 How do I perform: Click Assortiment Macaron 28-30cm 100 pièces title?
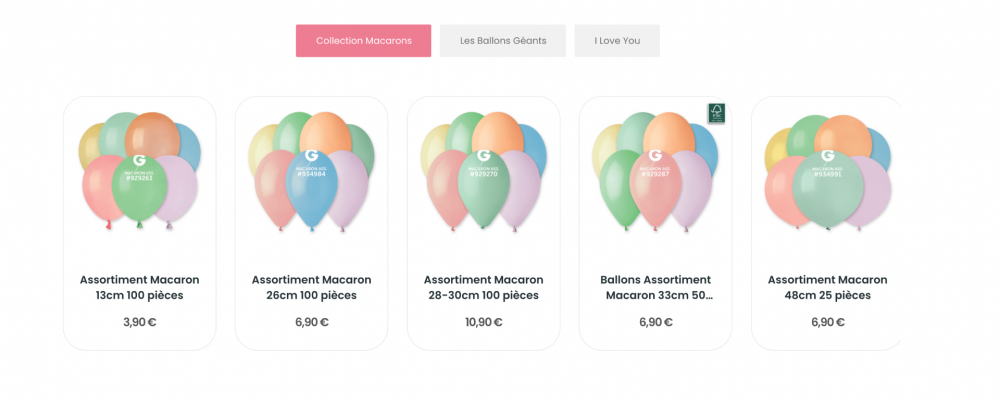[x=483, y=288]
